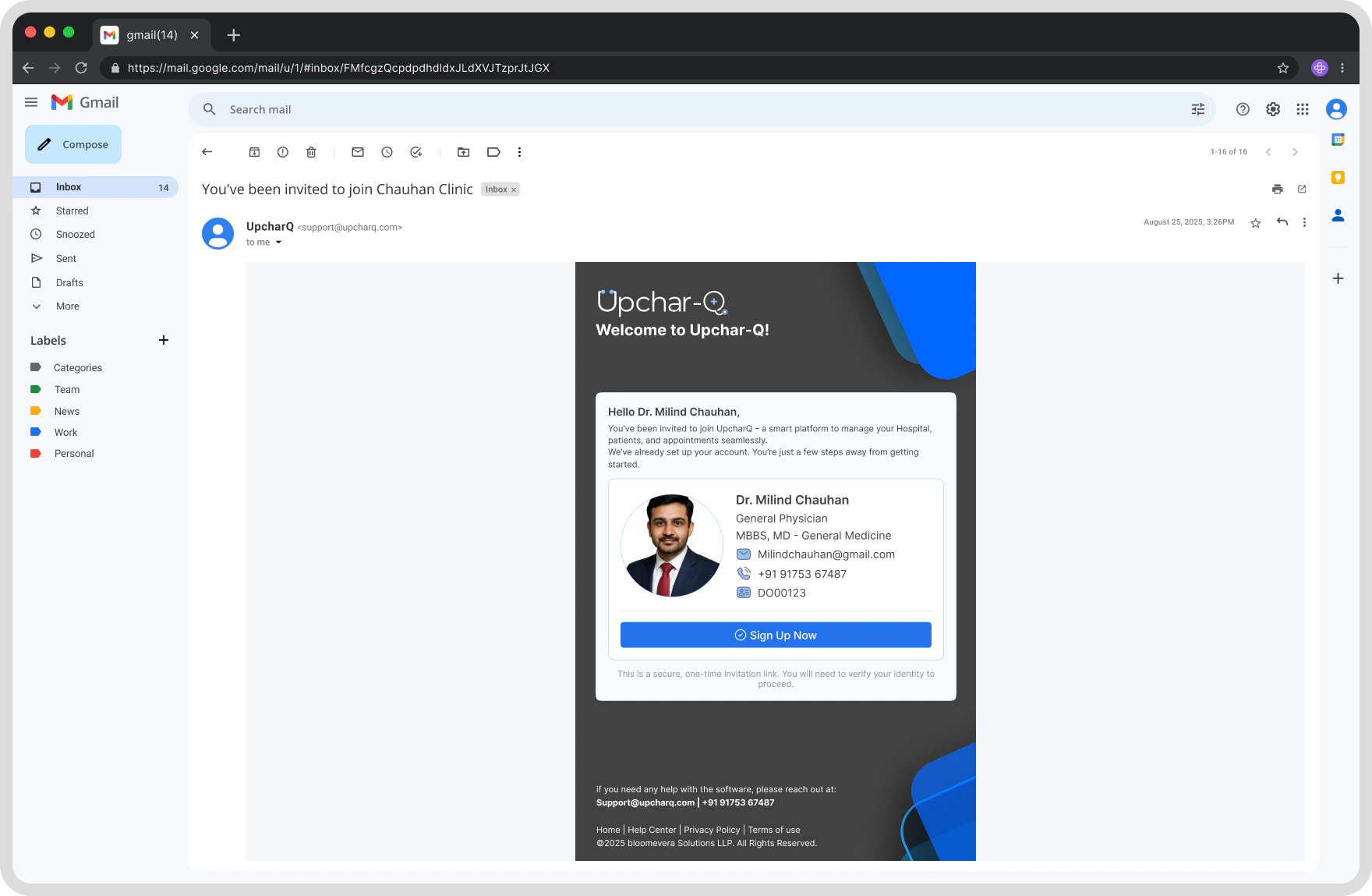Add the email to Tasks
Viewport: 1372px width, 896px height.
coord(416,152)
